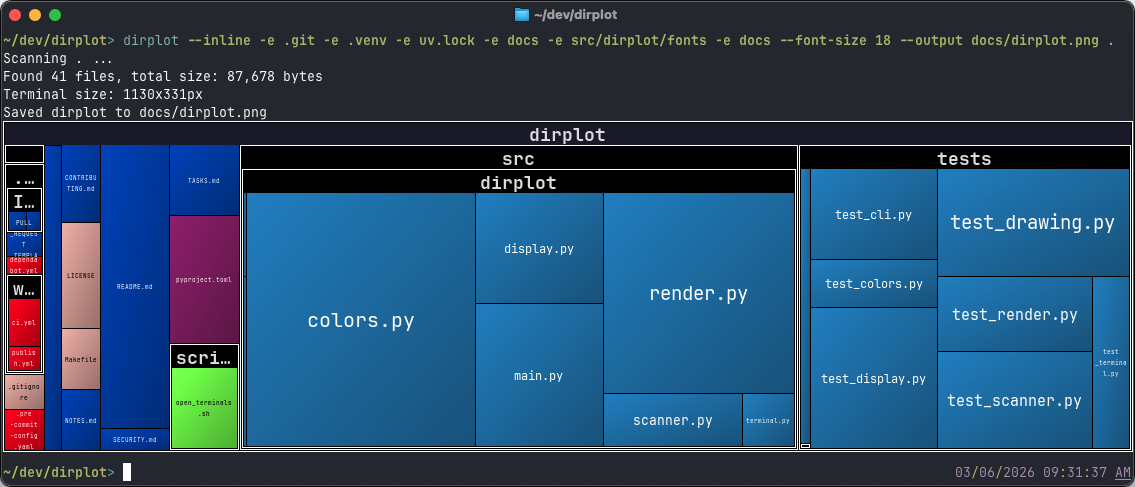This screenshot has height=487, width=1135.
Task: Select the pink Makefile tile
Action: click(x=81, y=360)
